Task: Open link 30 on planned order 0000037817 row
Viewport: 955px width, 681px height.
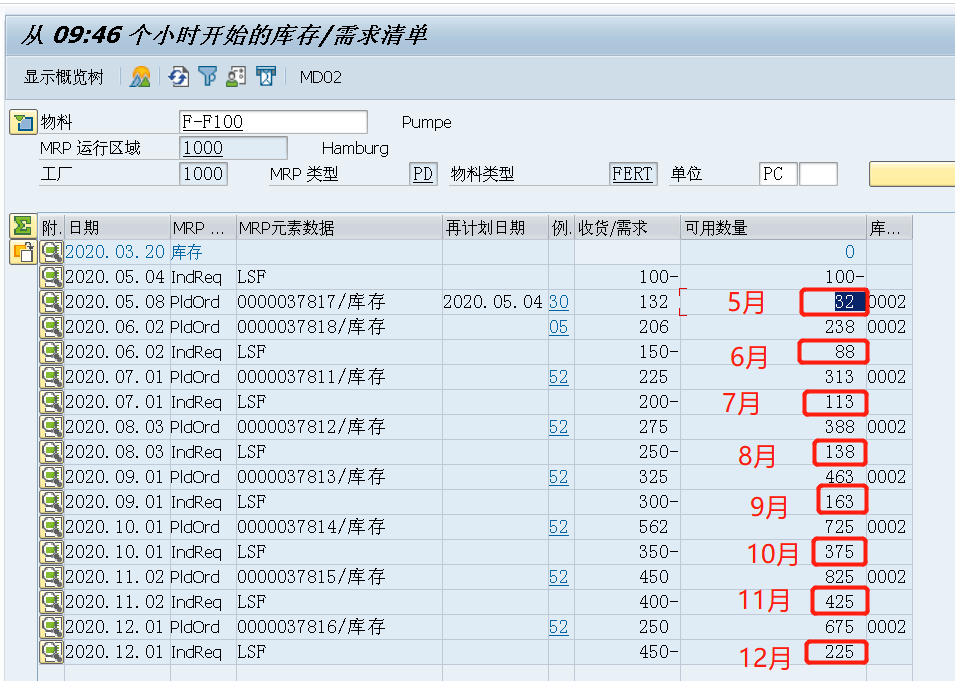Action: tap(559, 302)
